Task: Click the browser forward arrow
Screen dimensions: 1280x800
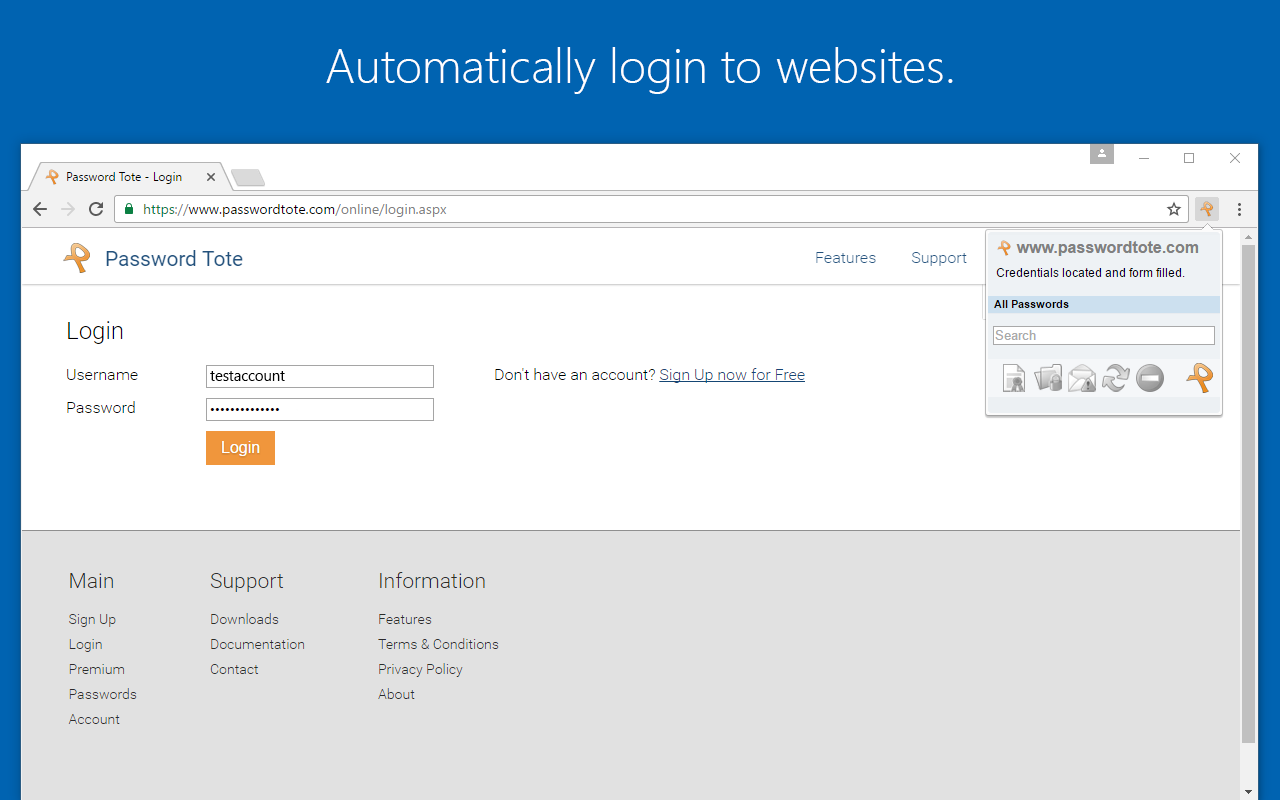Action: click(68, 209)
